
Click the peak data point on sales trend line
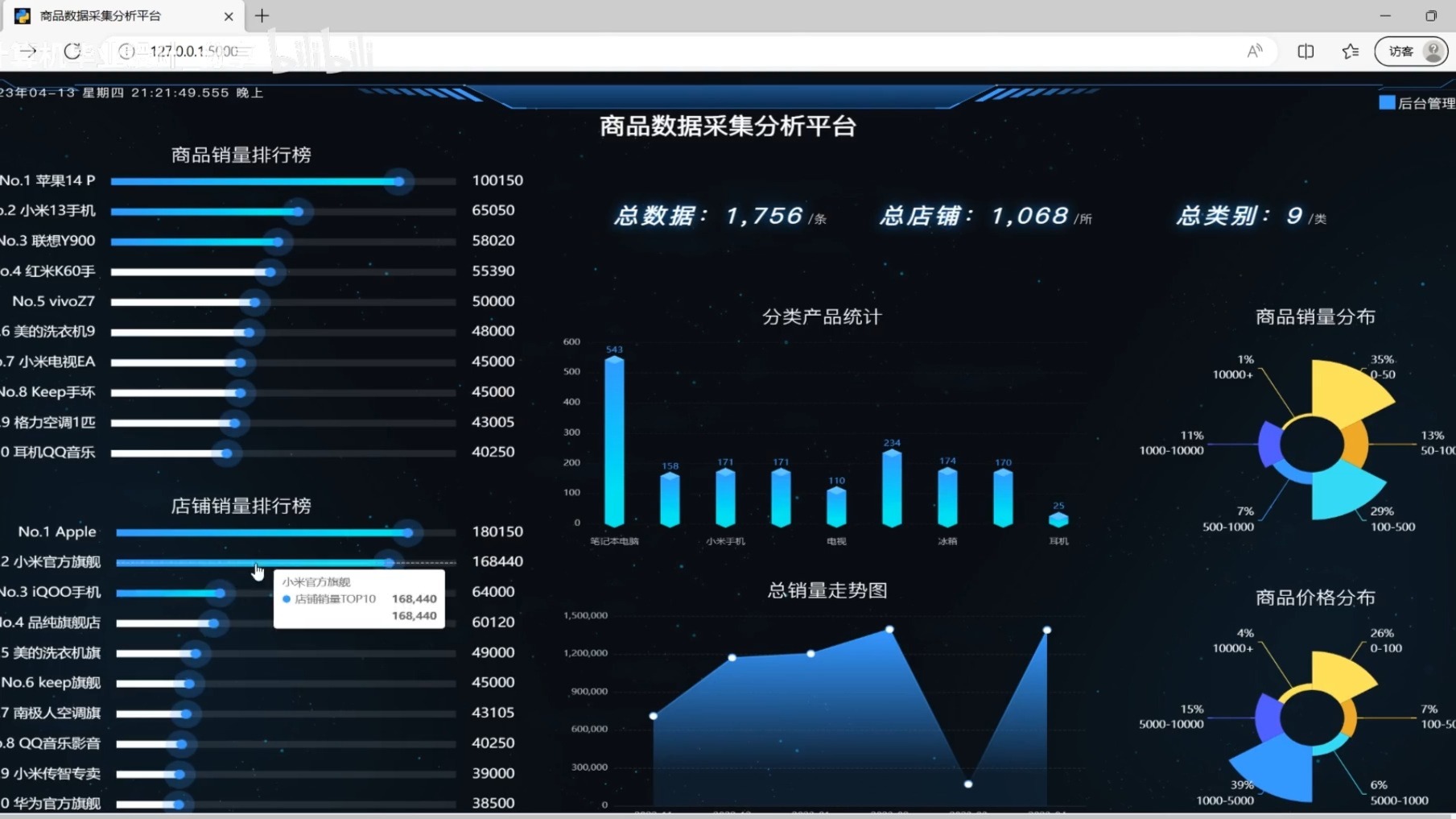[x=889, y=630]
